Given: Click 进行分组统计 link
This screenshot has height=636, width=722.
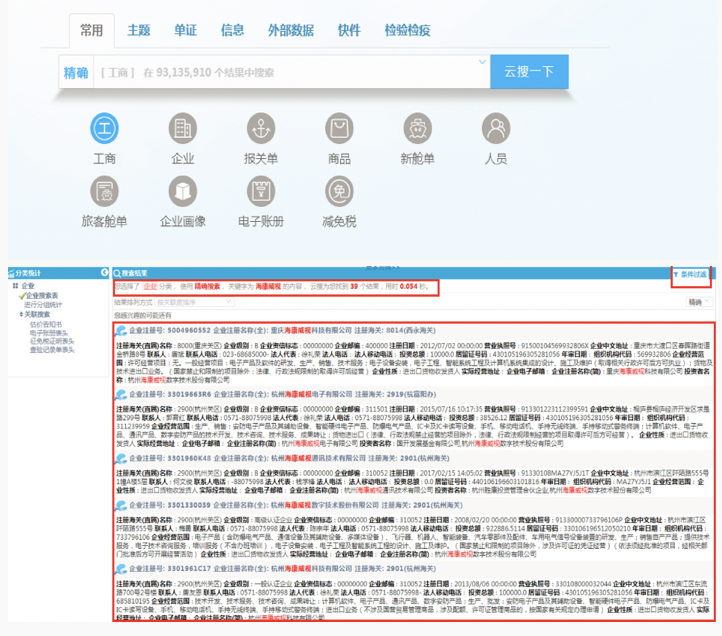Looking at the screenshot, I should 43,304.
